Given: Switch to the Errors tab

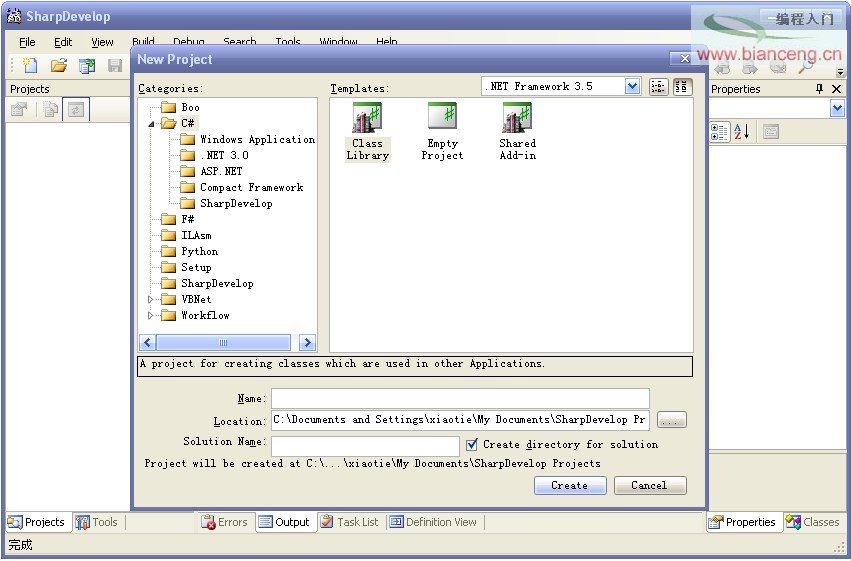Looking at the screenshot, I should (x=224, y=522).
